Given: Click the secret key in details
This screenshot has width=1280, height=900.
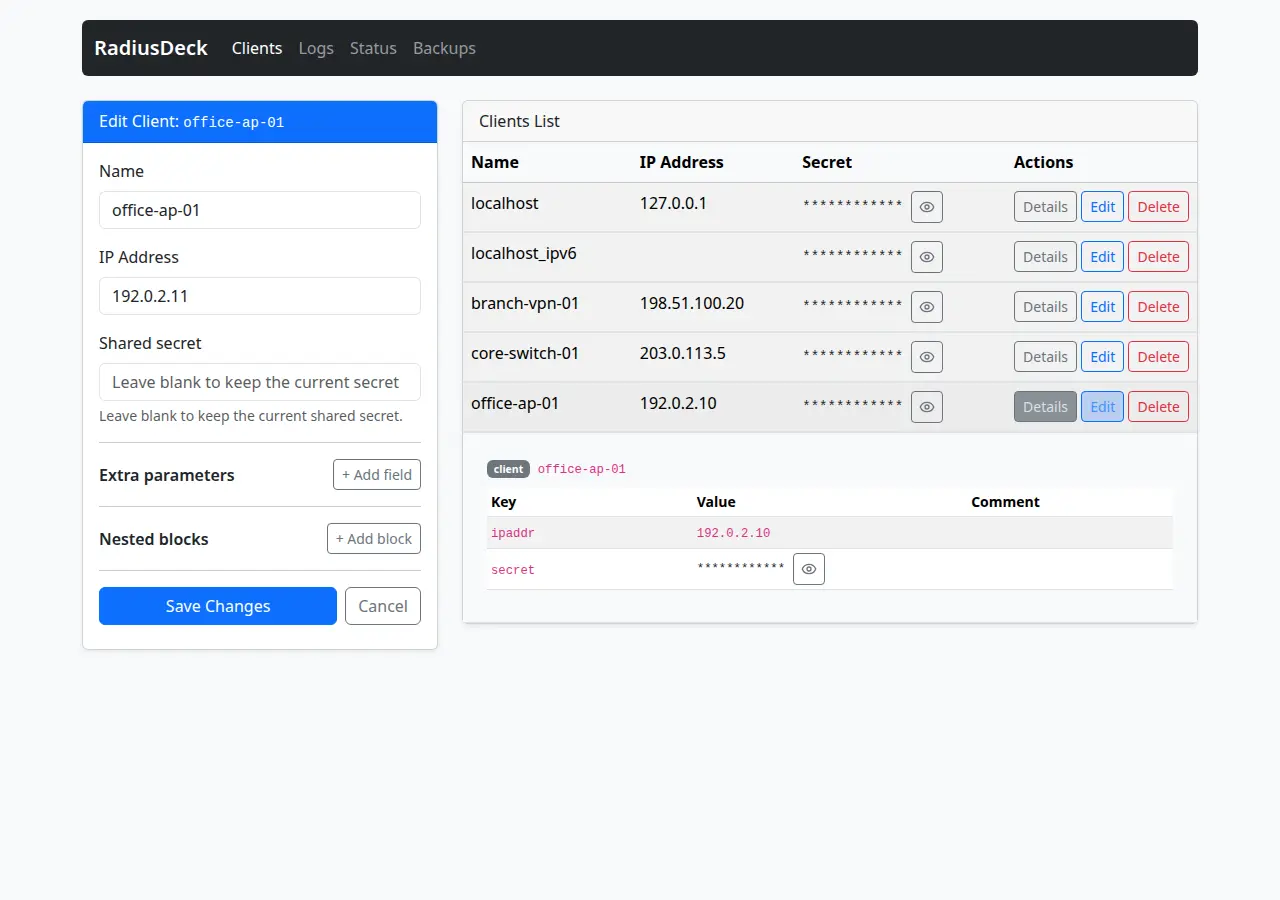Looking at the screenshot, I should click(x=513, y=570).
